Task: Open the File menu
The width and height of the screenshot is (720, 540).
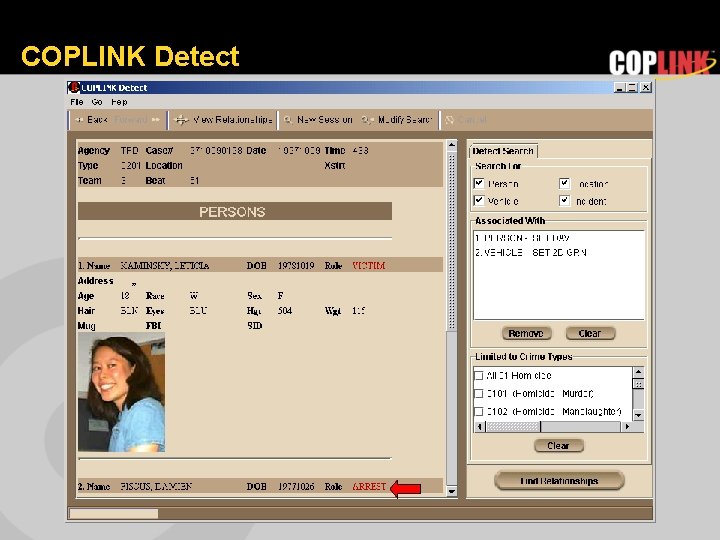Action: tap(77, 102)
